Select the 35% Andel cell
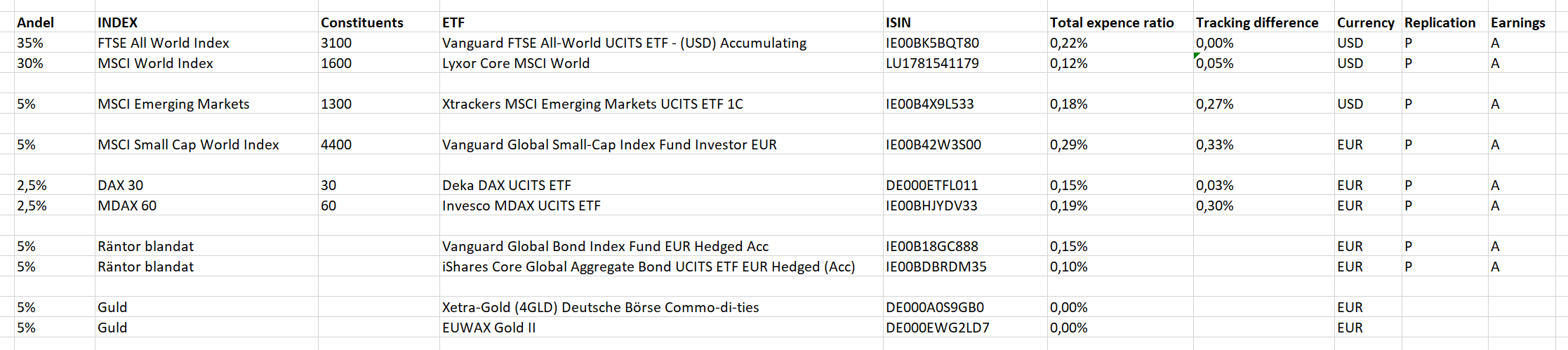The width and height of the screenshot is (1568, 350). [x=55, y=43]
